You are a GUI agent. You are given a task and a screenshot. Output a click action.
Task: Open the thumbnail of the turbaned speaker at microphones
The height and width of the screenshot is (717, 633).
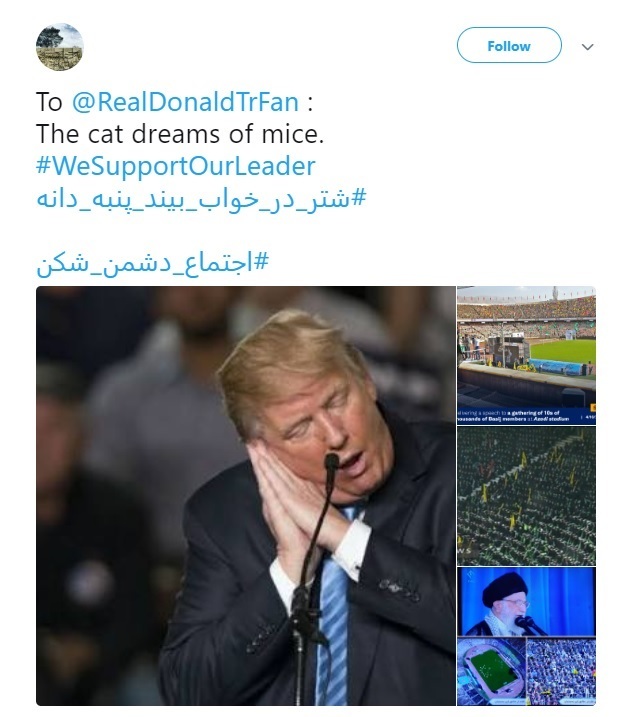pos(526,602)
